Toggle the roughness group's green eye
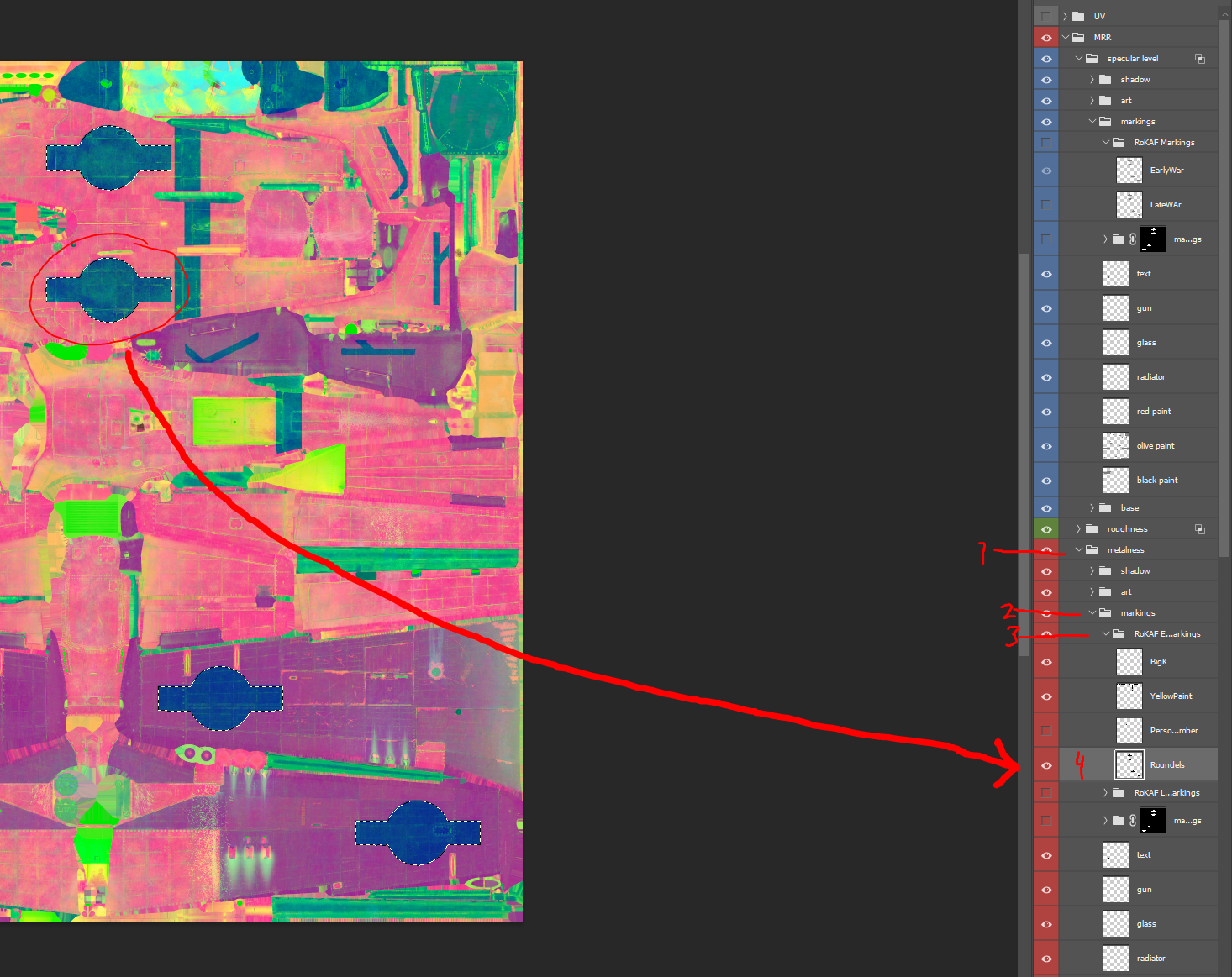Image resolution: width=1232 pixels, height=977 pixels. pos(1046,528)
